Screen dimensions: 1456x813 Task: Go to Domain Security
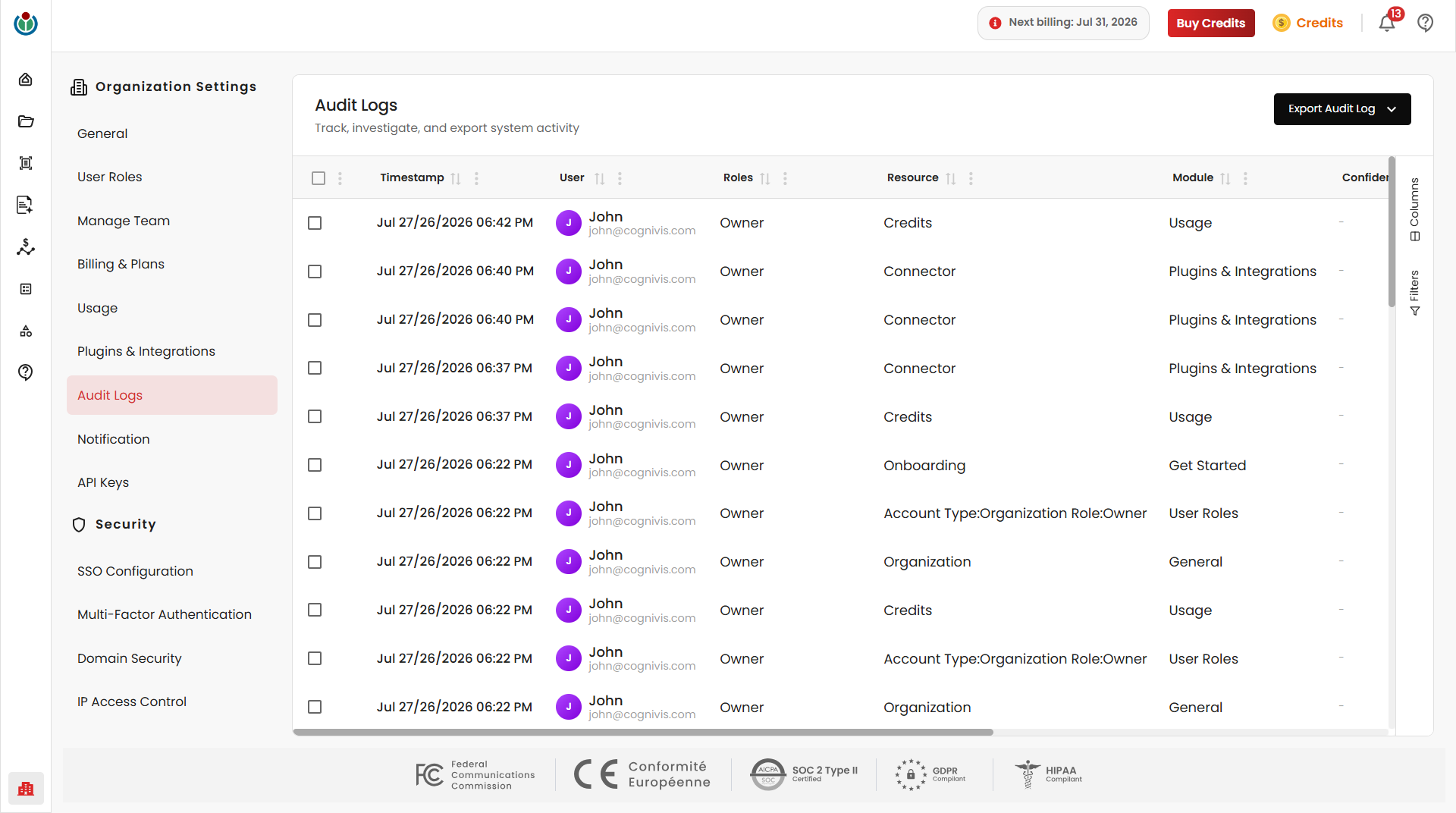[130, 658]
